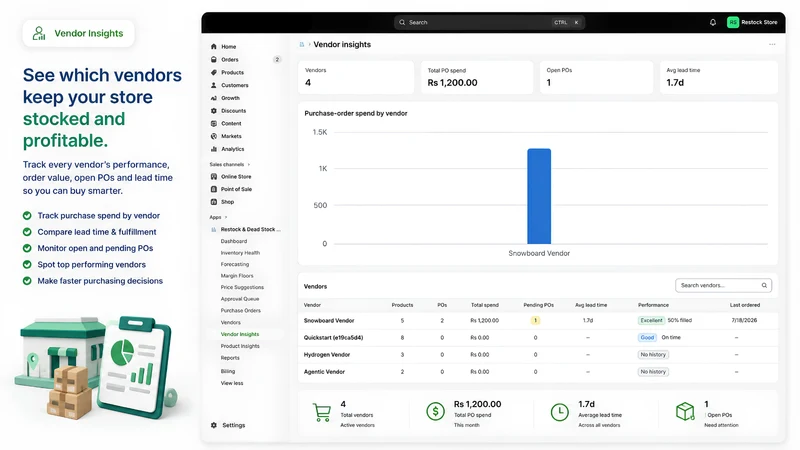Open Price Suggestions page
800x450 pixels.
click(x=242, y=287)
